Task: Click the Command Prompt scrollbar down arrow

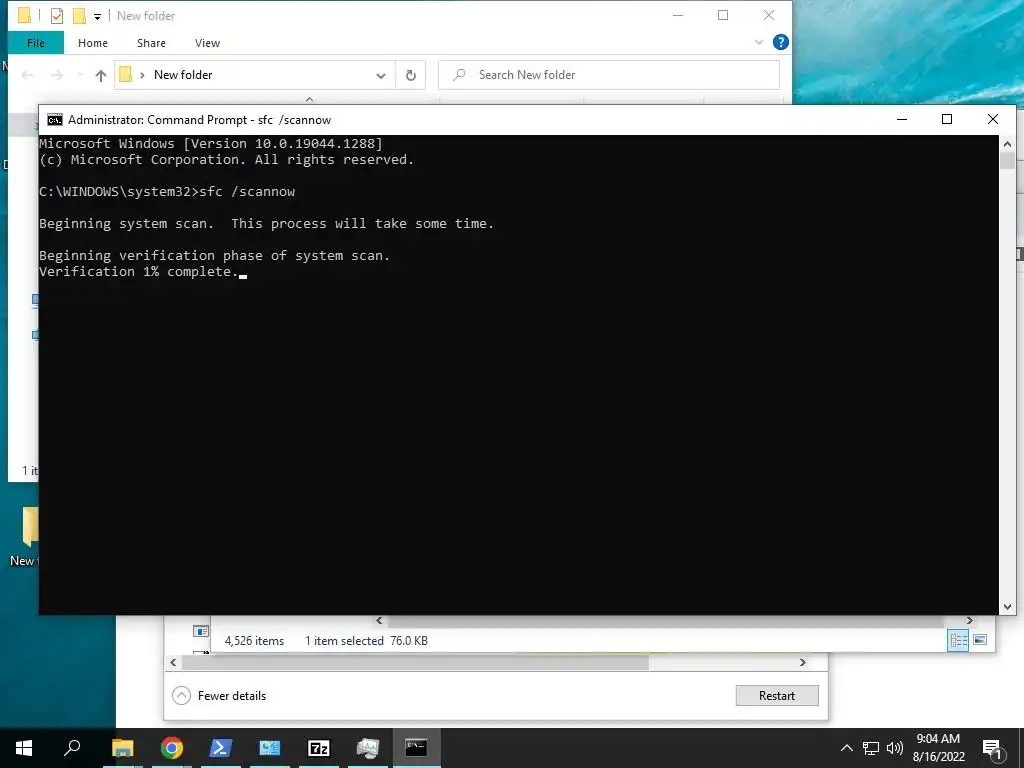Action: pyautogui.click(x=1006, y=607)
